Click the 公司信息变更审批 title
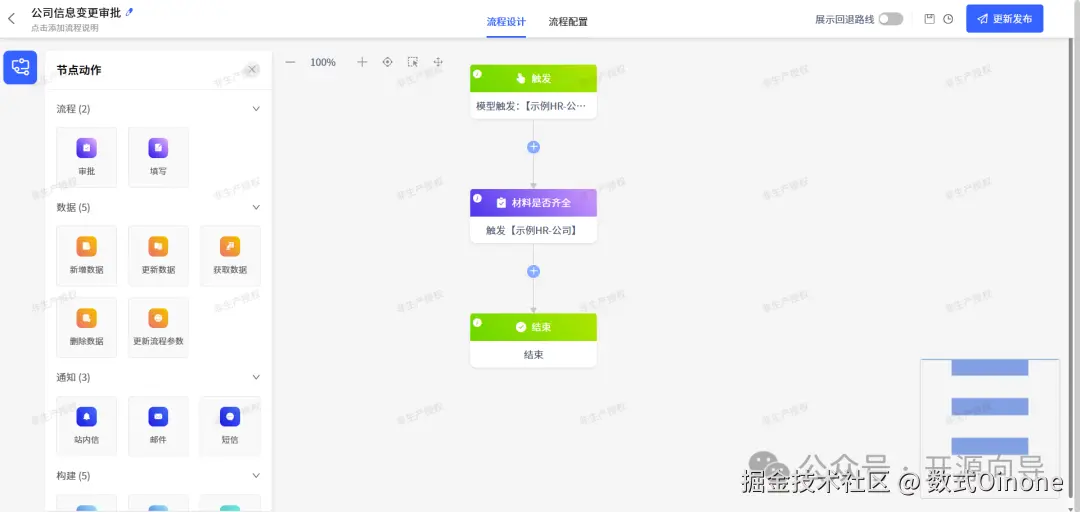This screenshot has width=1080, height=512. tap(76, 12)
